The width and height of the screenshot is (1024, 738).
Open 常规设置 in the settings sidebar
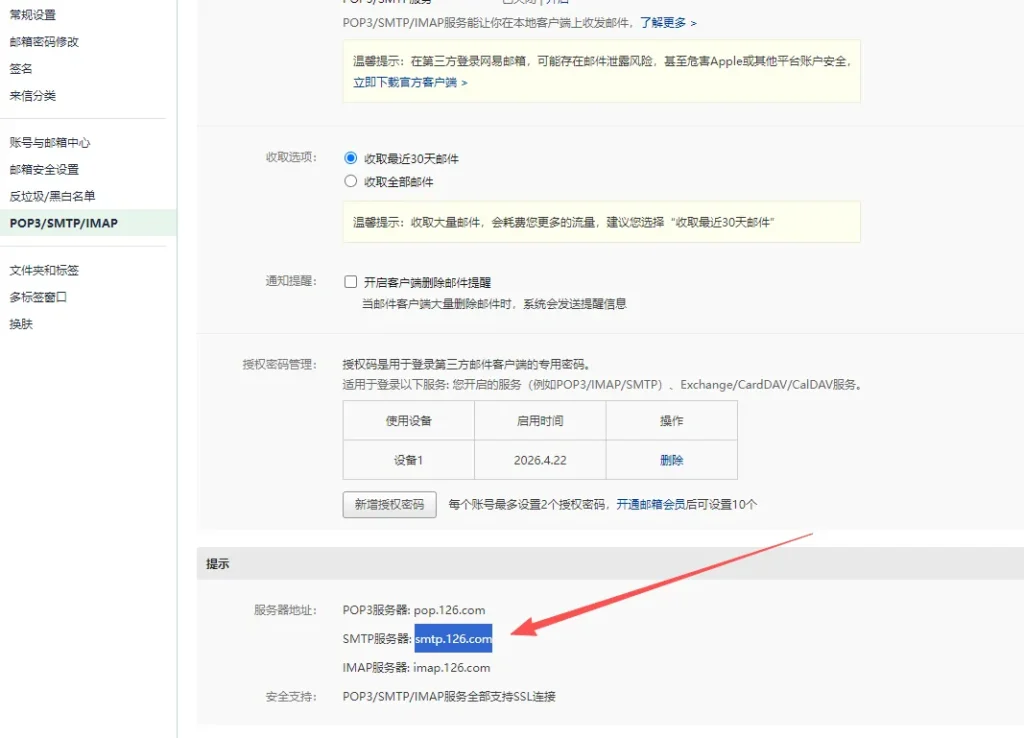coord(33,15)
